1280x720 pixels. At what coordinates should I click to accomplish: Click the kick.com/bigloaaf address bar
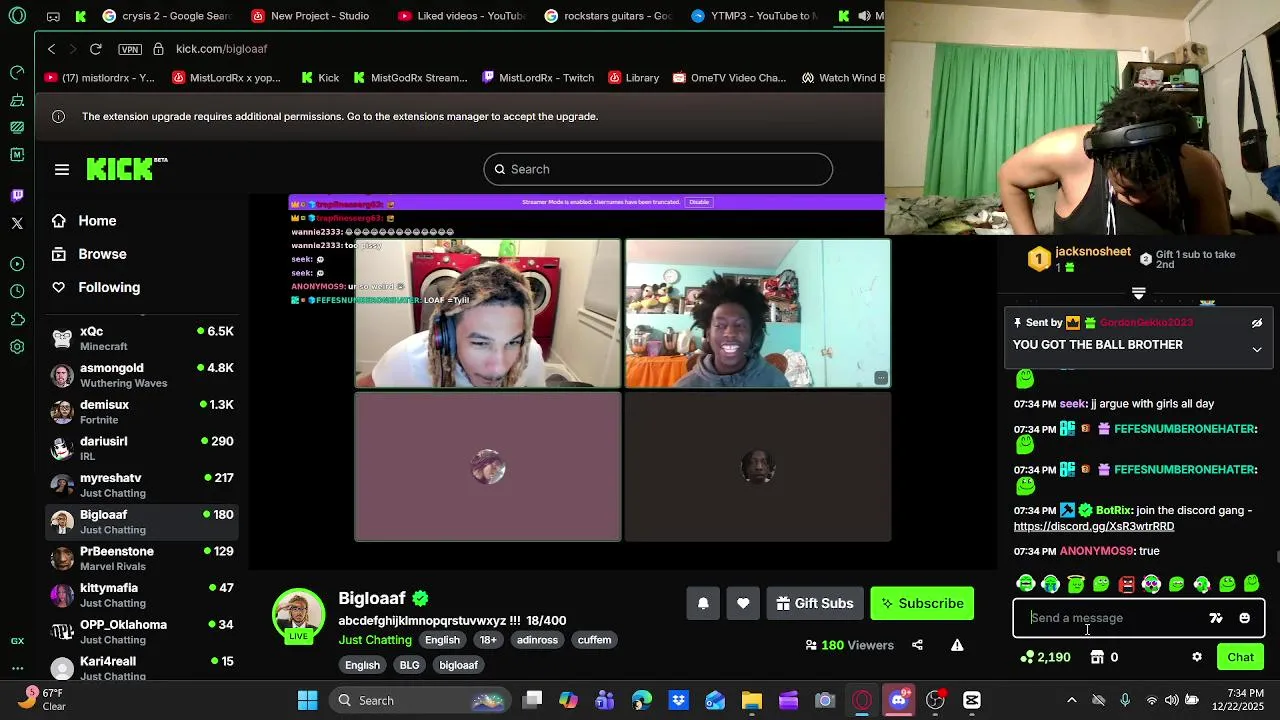[221, 49]
